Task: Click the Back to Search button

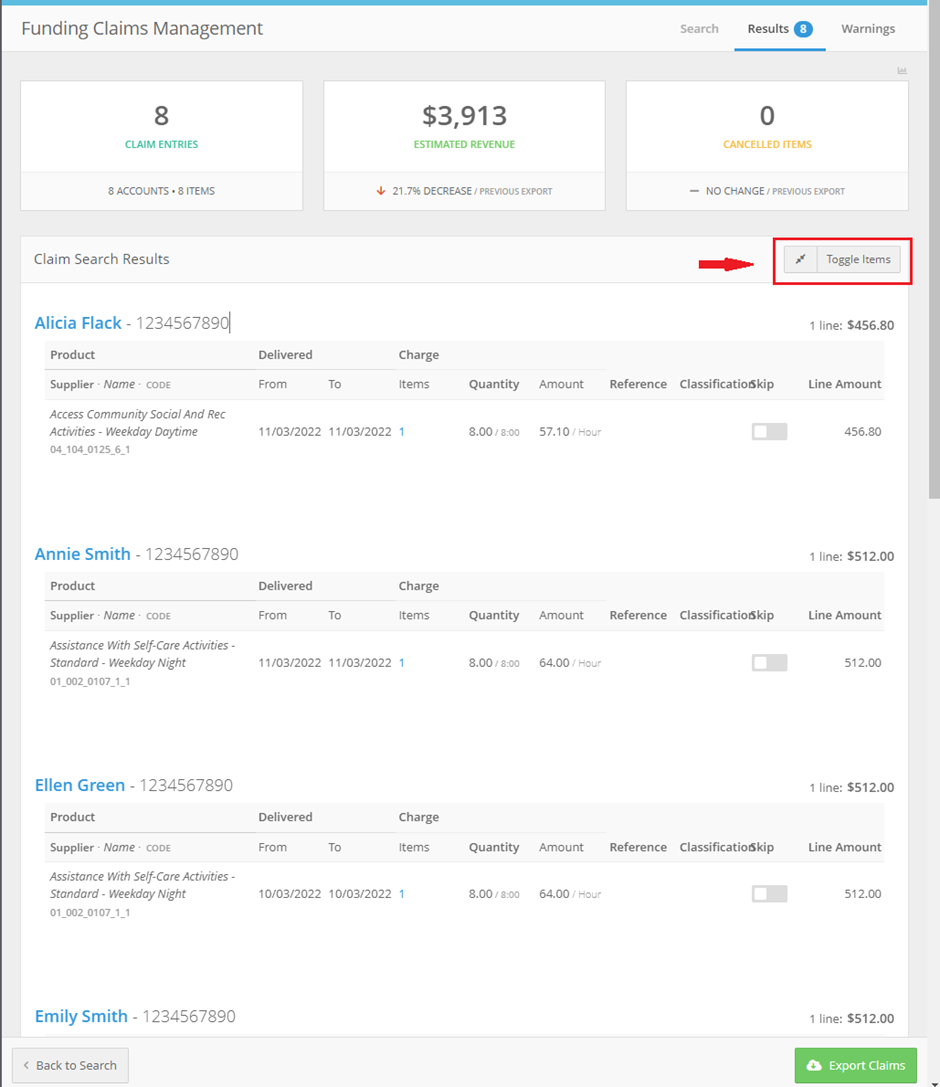Action: 70,1066
